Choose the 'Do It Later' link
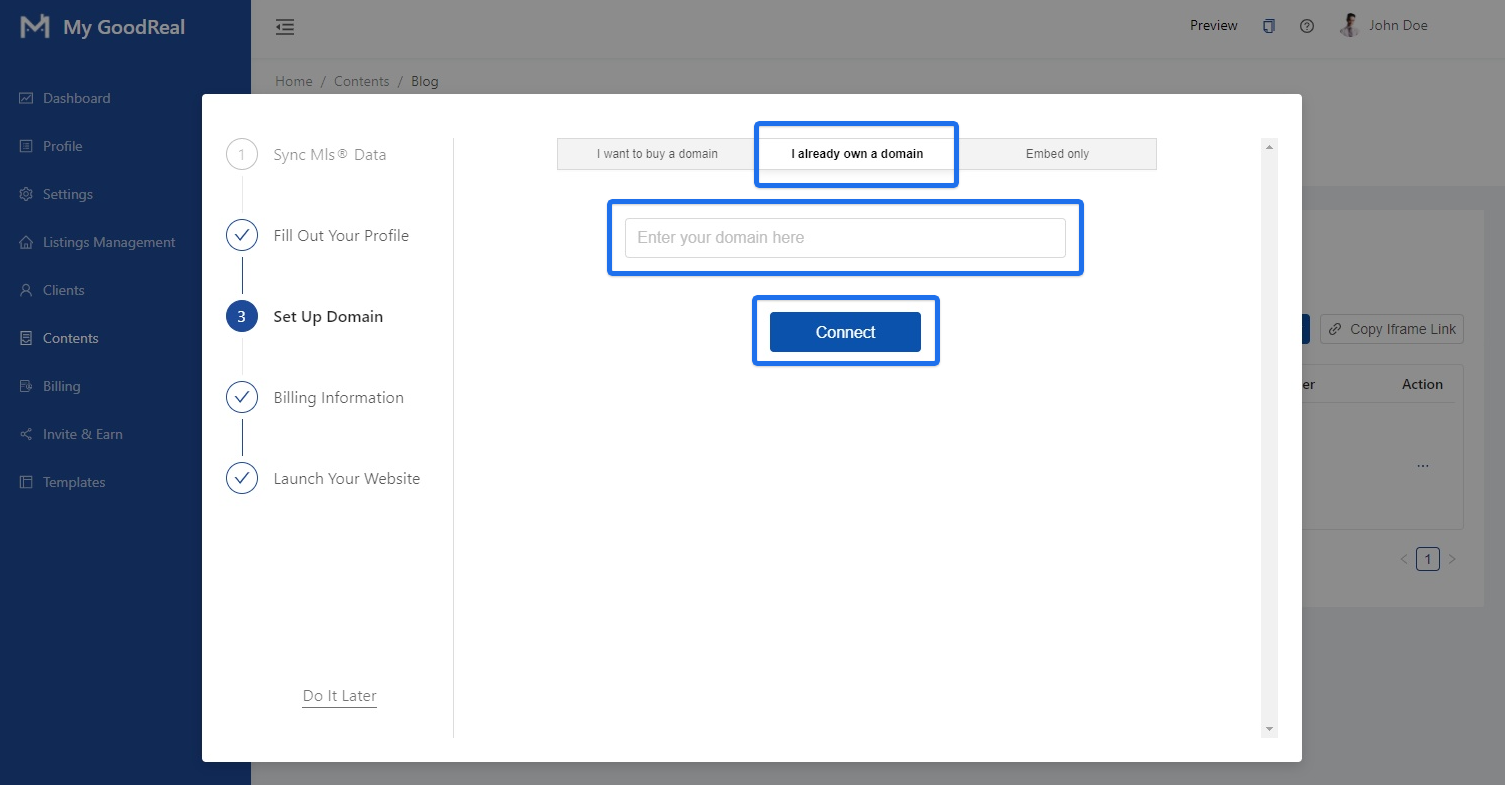 pos(339,695)
